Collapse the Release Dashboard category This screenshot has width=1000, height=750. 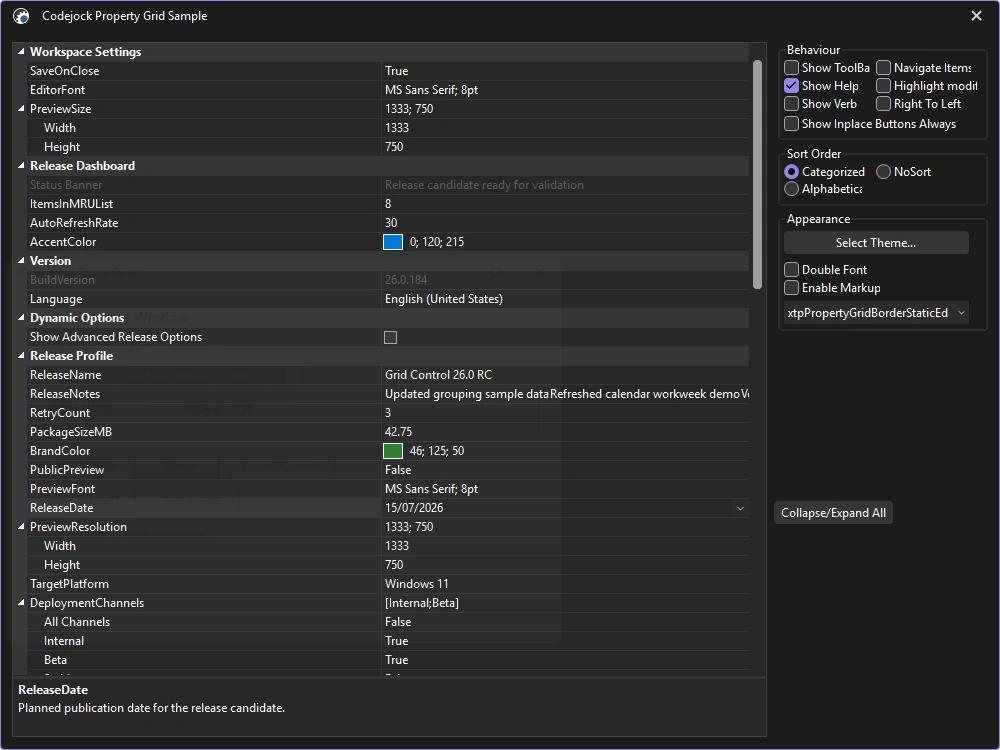21,166
